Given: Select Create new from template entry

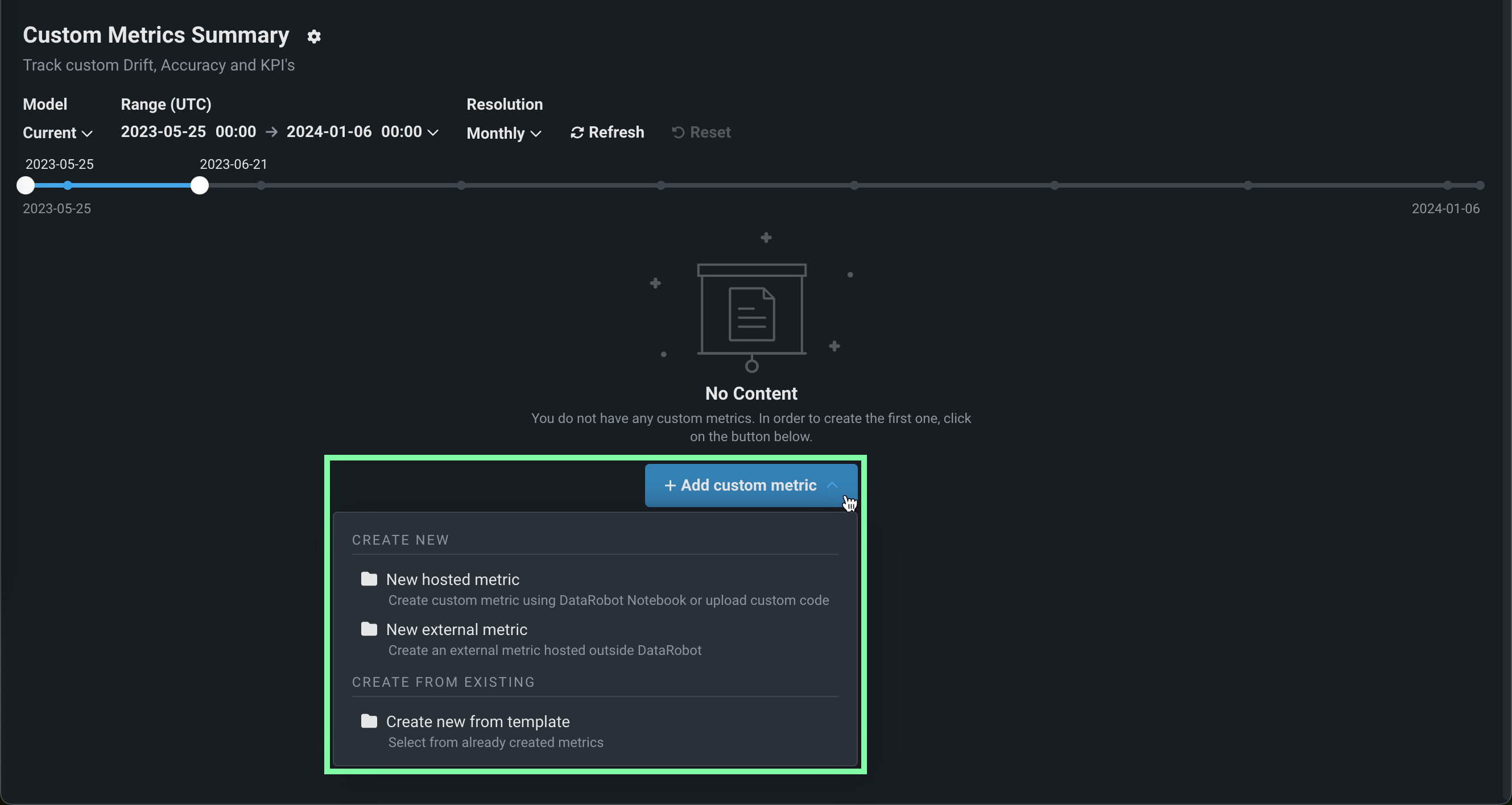Looking at the screenshot, I should pos(478,721).
